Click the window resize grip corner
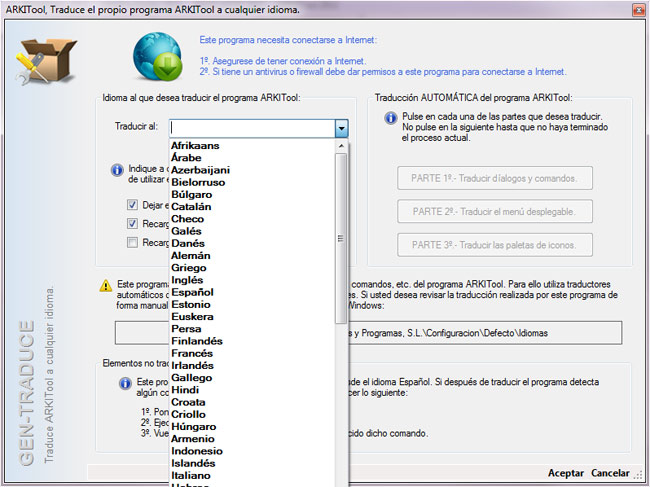650x487 pixels. click(638, 475)
